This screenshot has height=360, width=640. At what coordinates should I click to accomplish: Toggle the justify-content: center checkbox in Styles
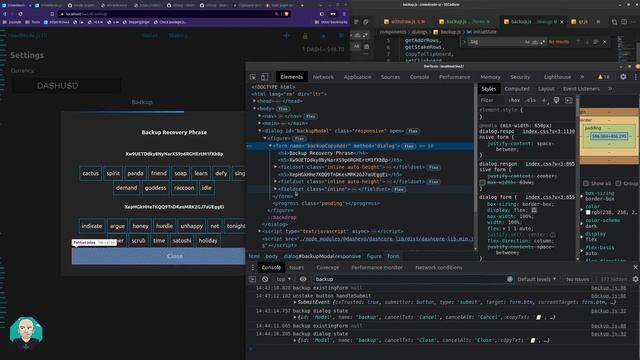482,182
